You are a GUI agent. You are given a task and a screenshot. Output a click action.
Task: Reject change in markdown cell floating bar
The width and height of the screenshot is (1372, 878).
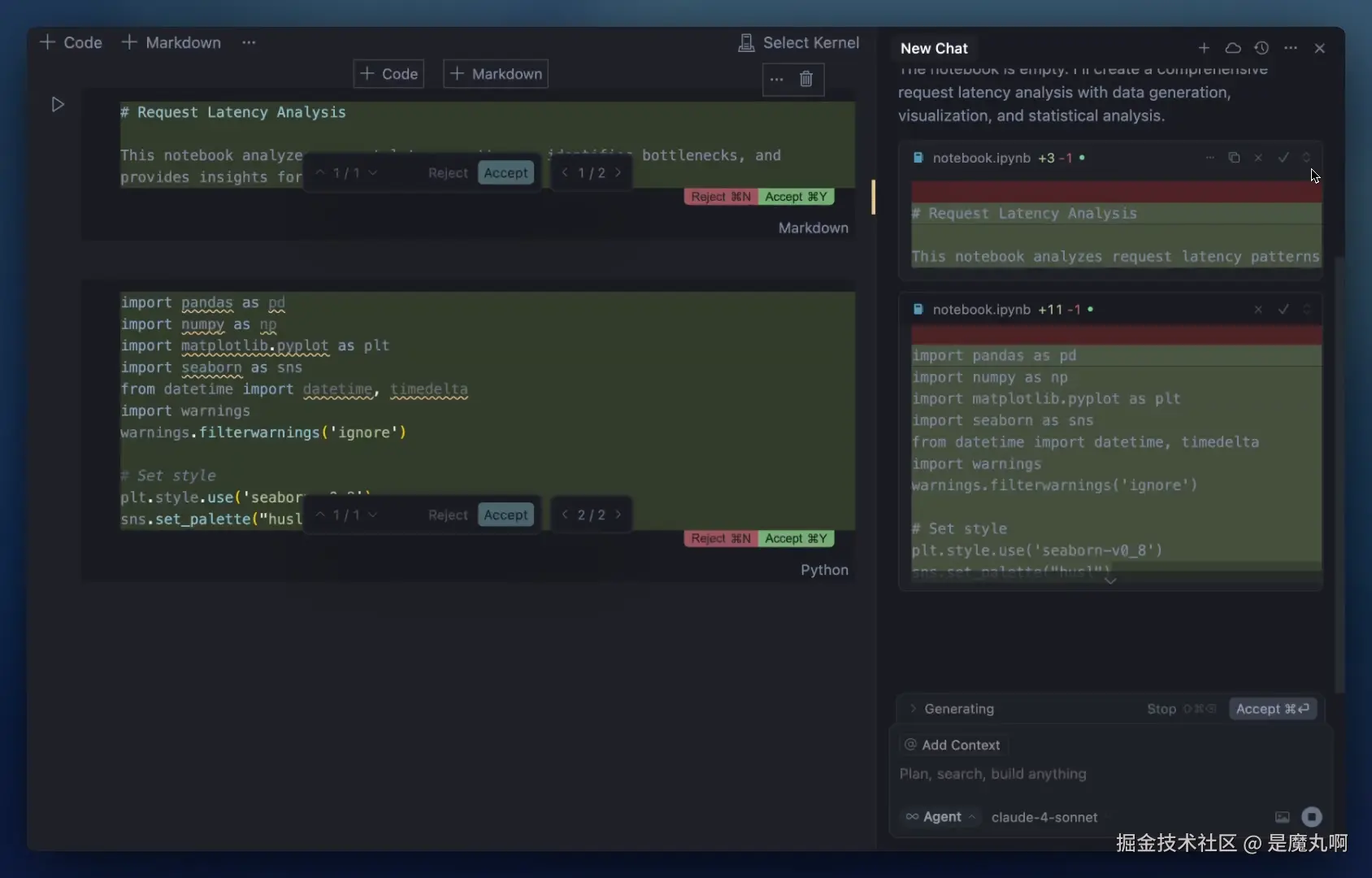[x=448, y=173]
